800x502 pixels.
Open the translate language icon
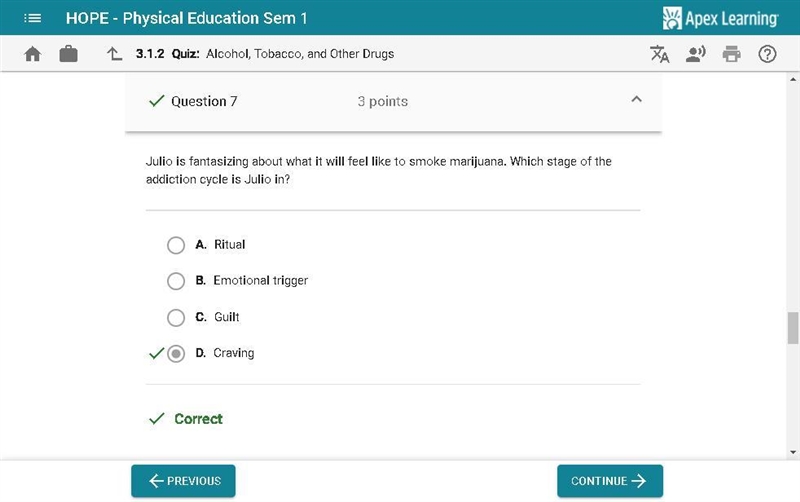(659, 54)
